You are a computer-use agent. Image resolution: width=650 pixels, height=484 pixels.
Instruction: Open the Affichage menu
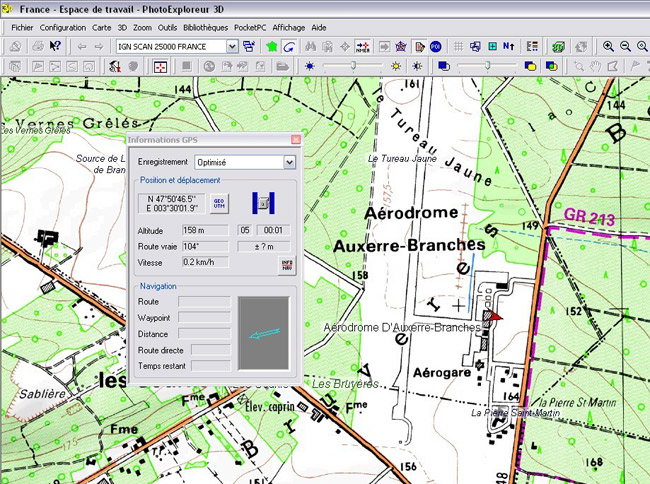click(x=289, y=28)
